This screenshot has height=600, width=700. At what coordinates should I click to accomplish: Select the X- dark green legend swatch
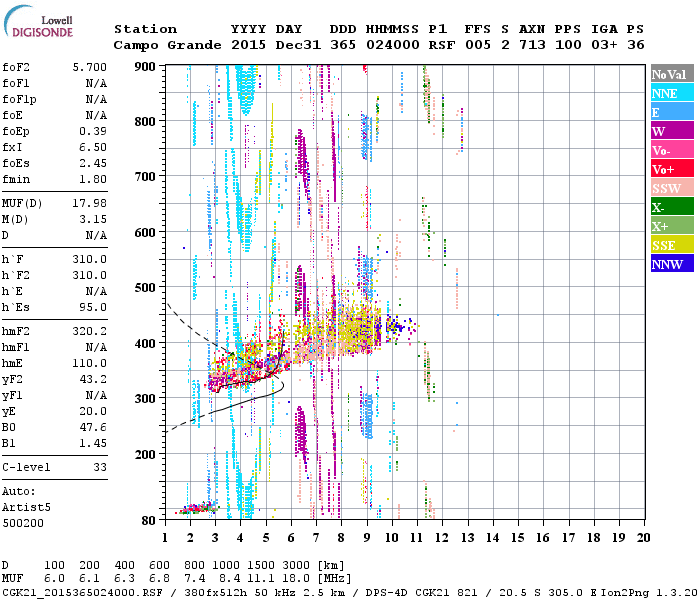[672, 207]
